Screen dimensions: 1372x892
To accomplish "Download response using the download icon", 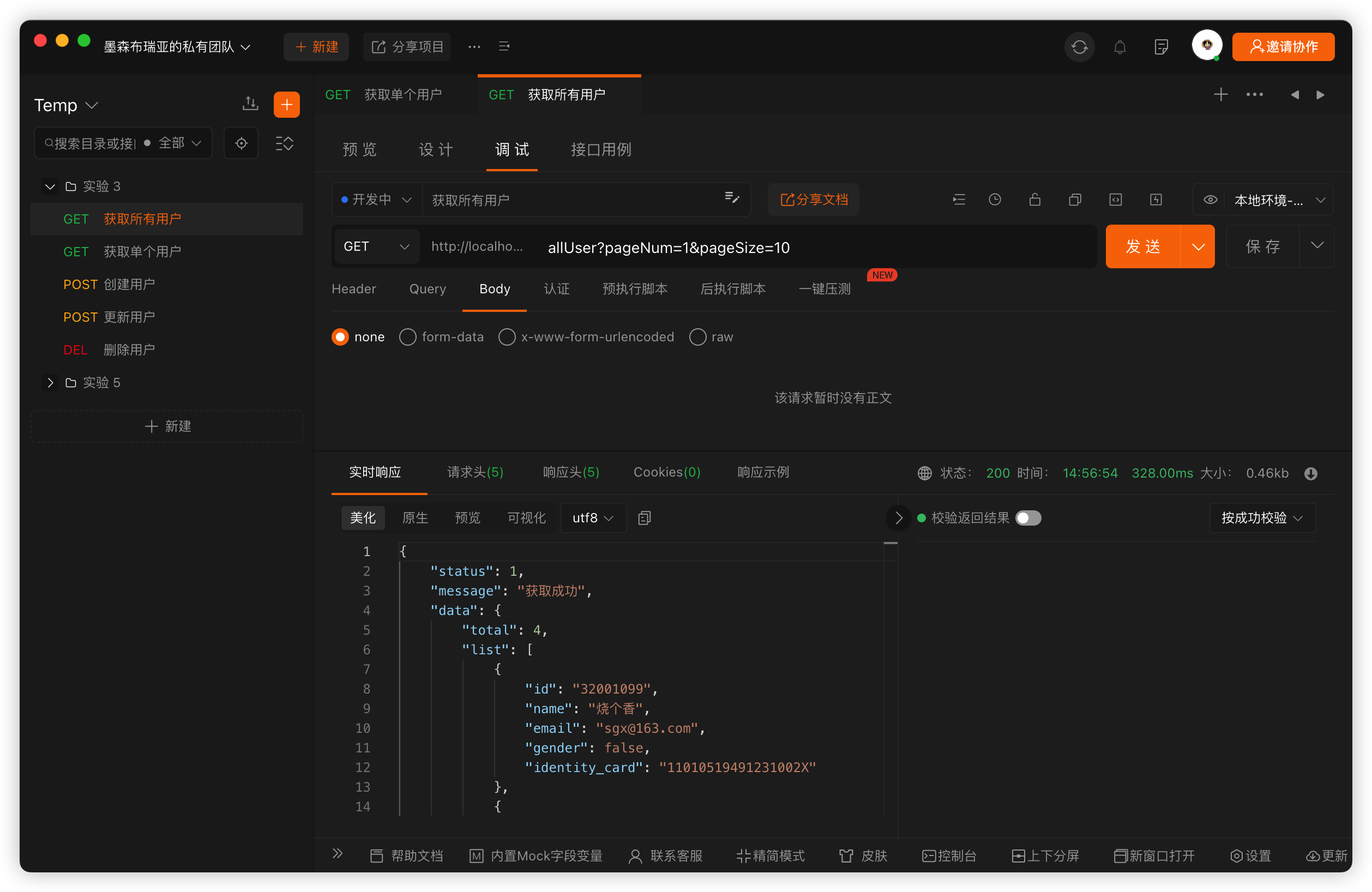I will click(x=1311, y=473).
